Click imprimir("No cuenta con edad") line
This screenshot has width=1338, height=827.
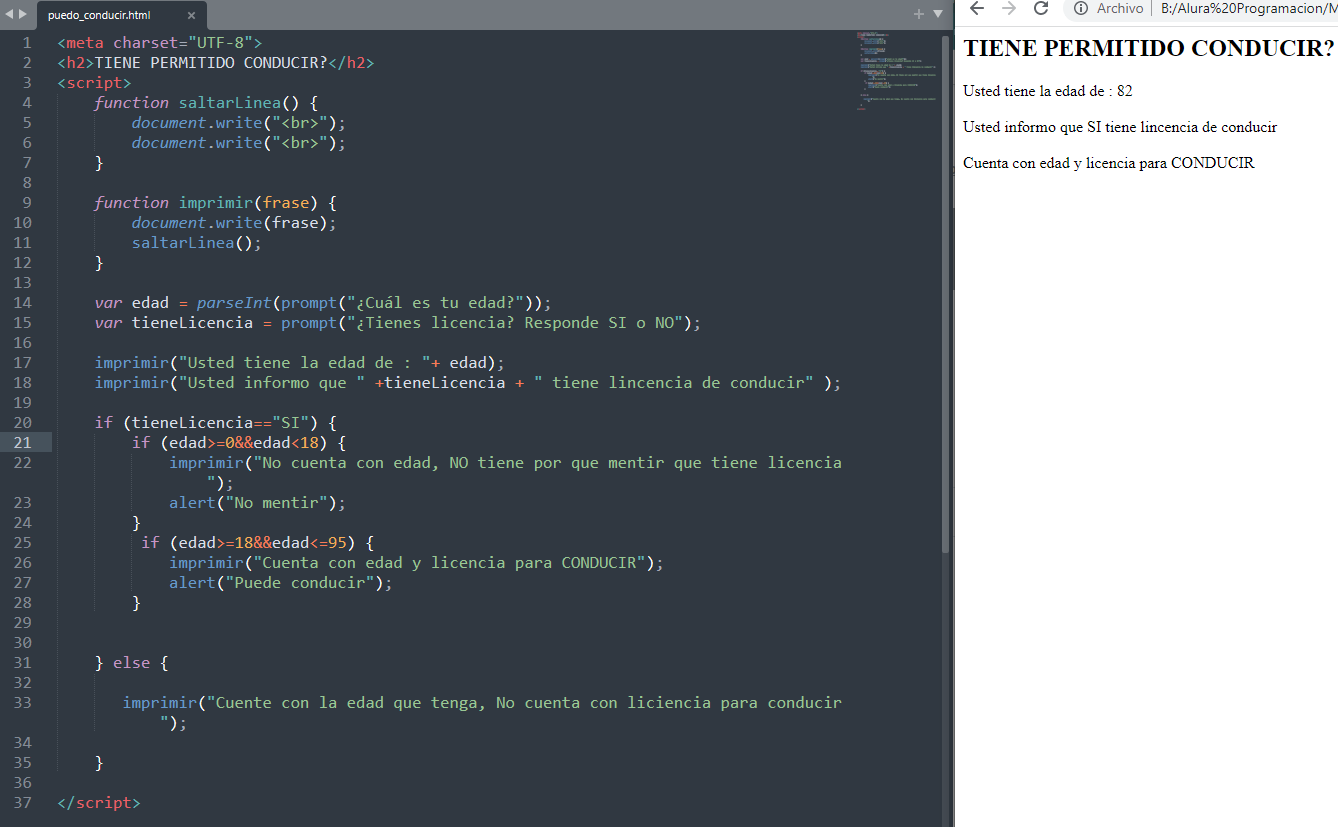click(505, 472)
